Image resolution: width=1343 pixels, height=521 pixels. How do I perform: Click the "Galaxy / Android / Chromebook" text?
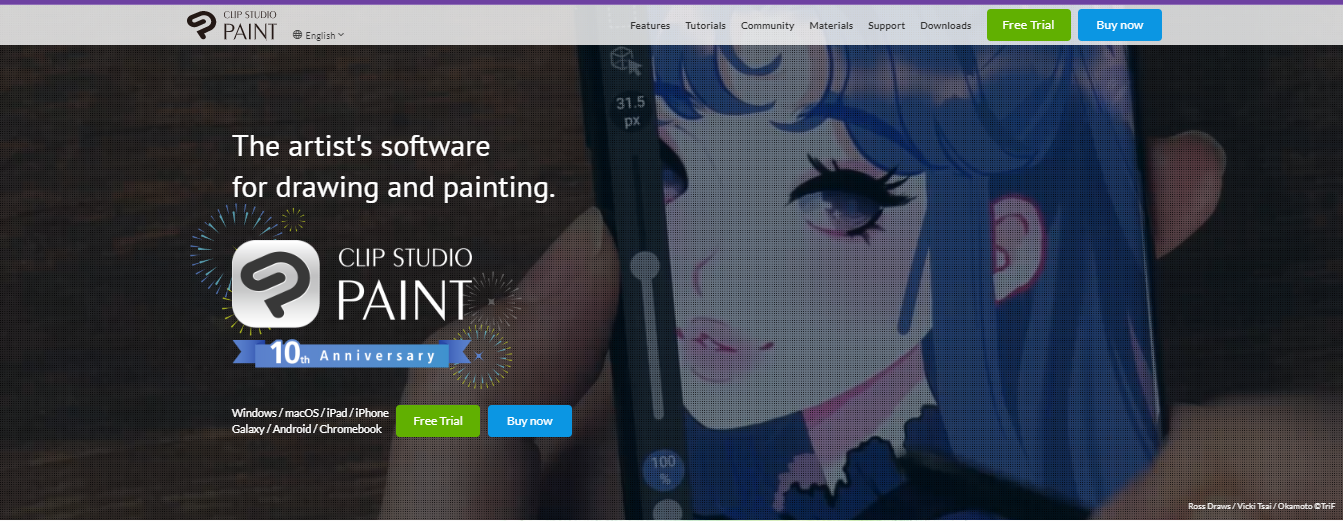coord(307,429)
